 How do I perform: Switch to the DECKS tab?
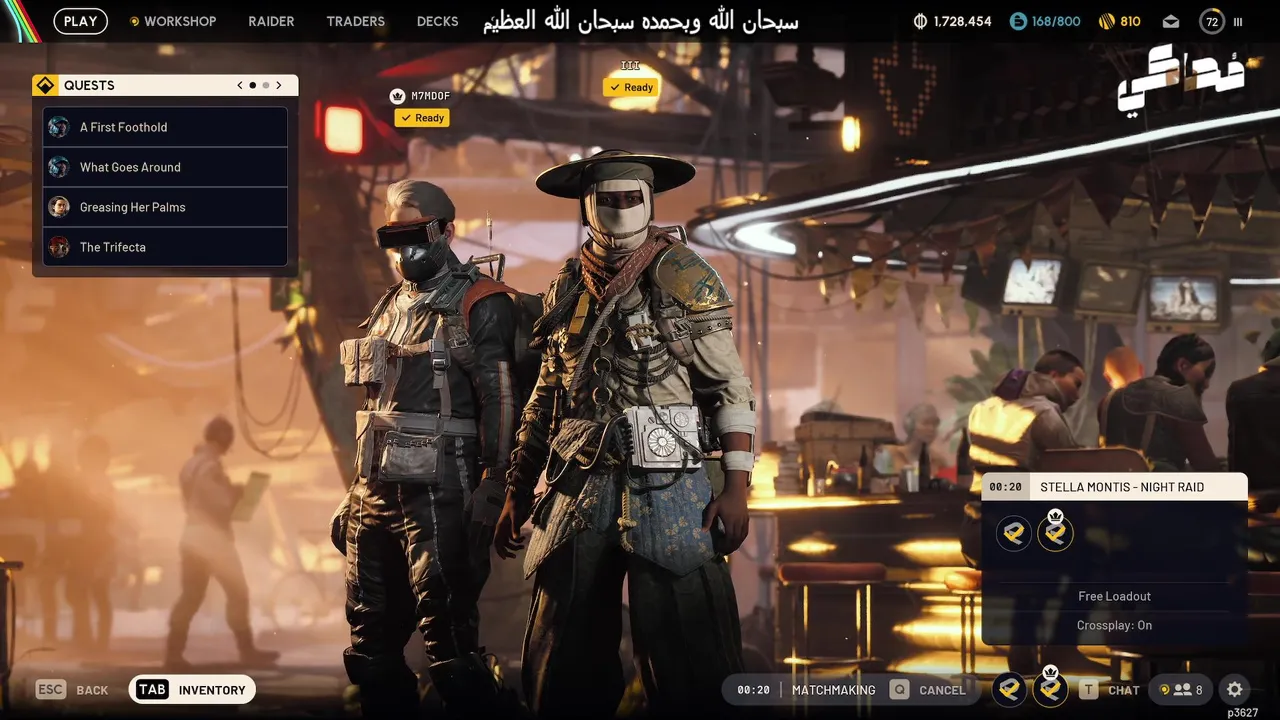click(437, 21)
